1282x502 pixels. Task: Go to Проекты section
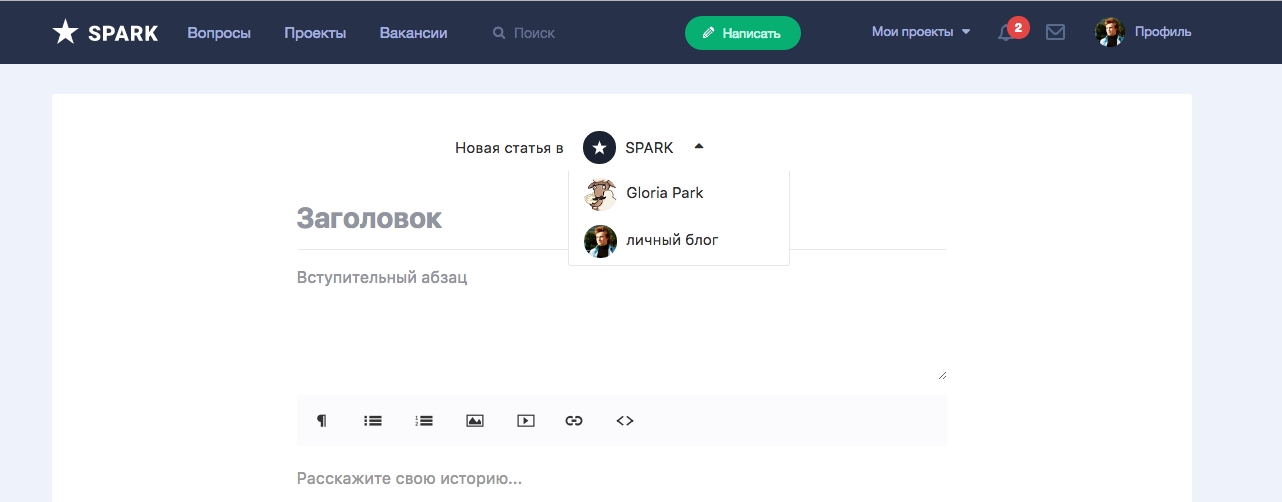click(x=315, y=33)
